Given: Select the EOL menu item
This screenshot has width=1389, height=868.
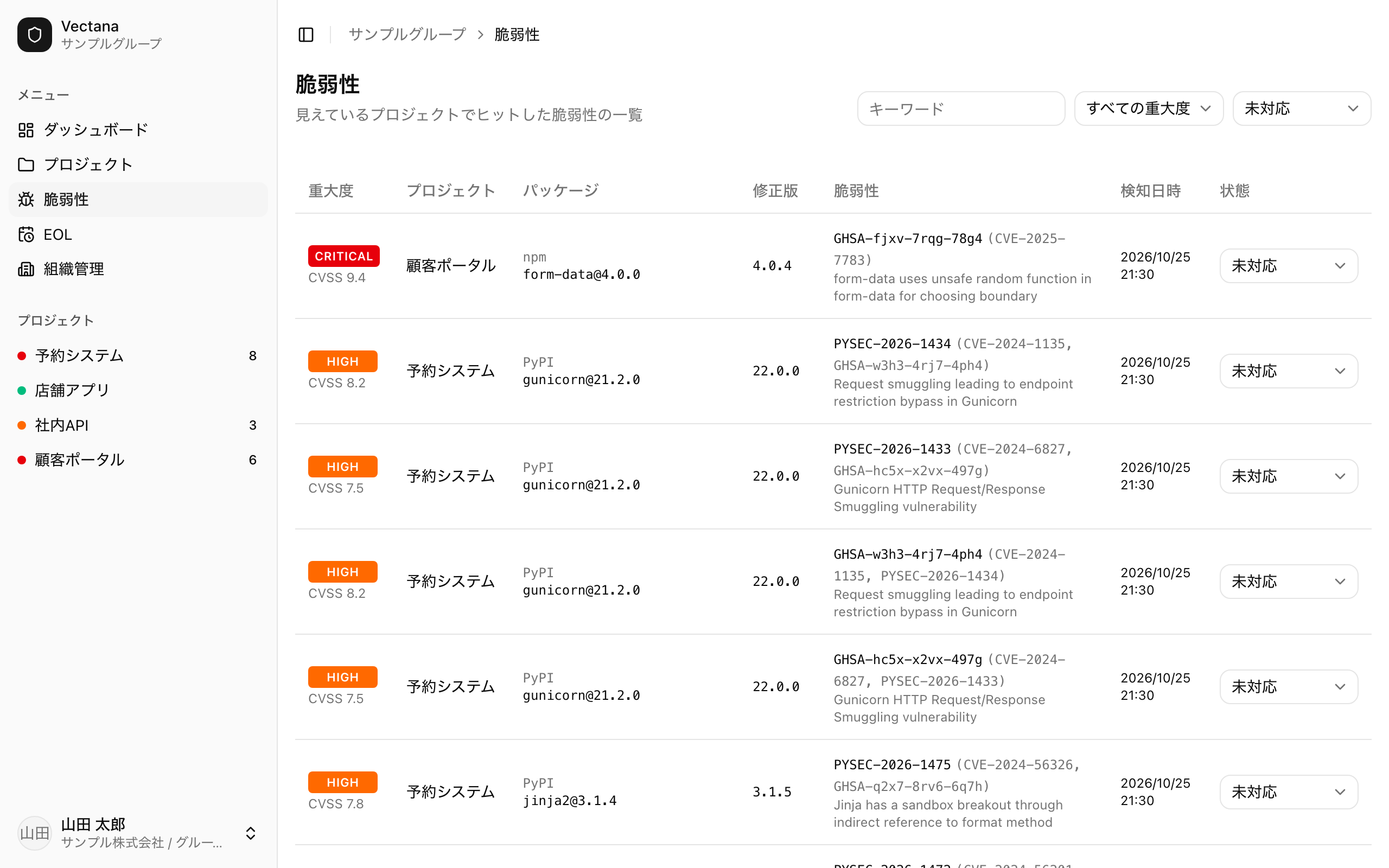Looking at the screenshot, I should [x=138, y=234].
